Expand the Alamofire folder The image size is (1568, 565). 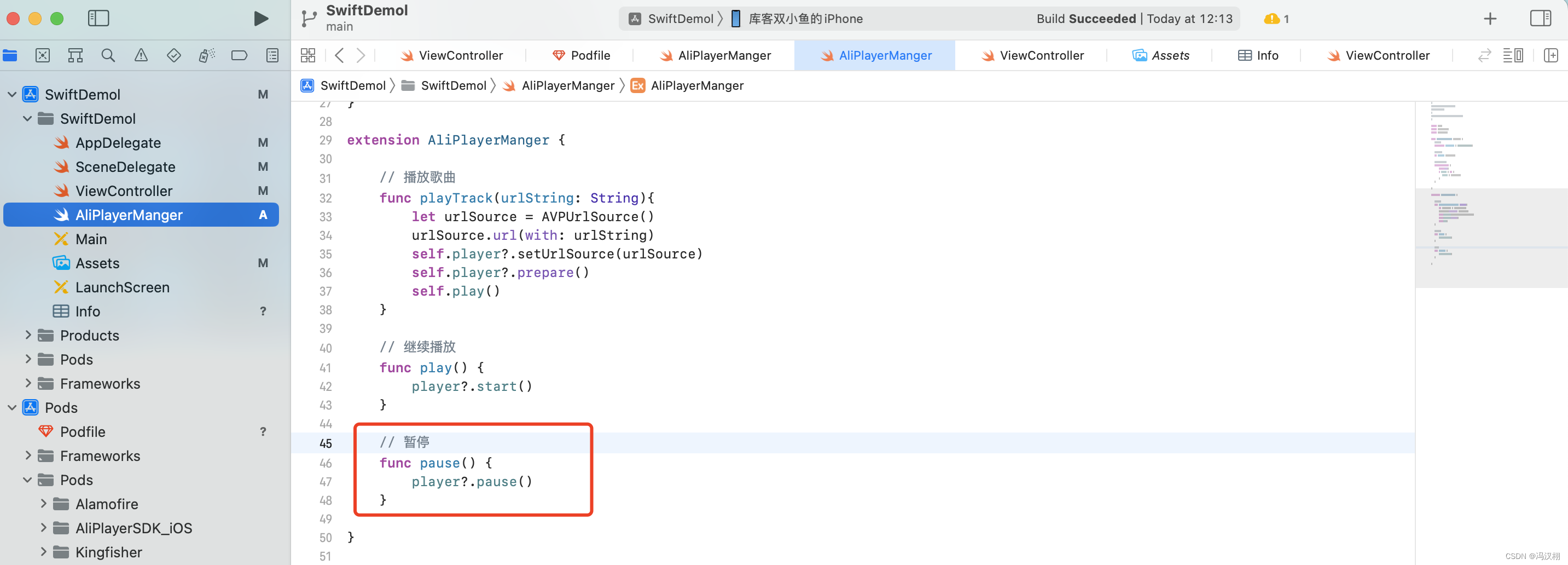click(x=43, y=504)
